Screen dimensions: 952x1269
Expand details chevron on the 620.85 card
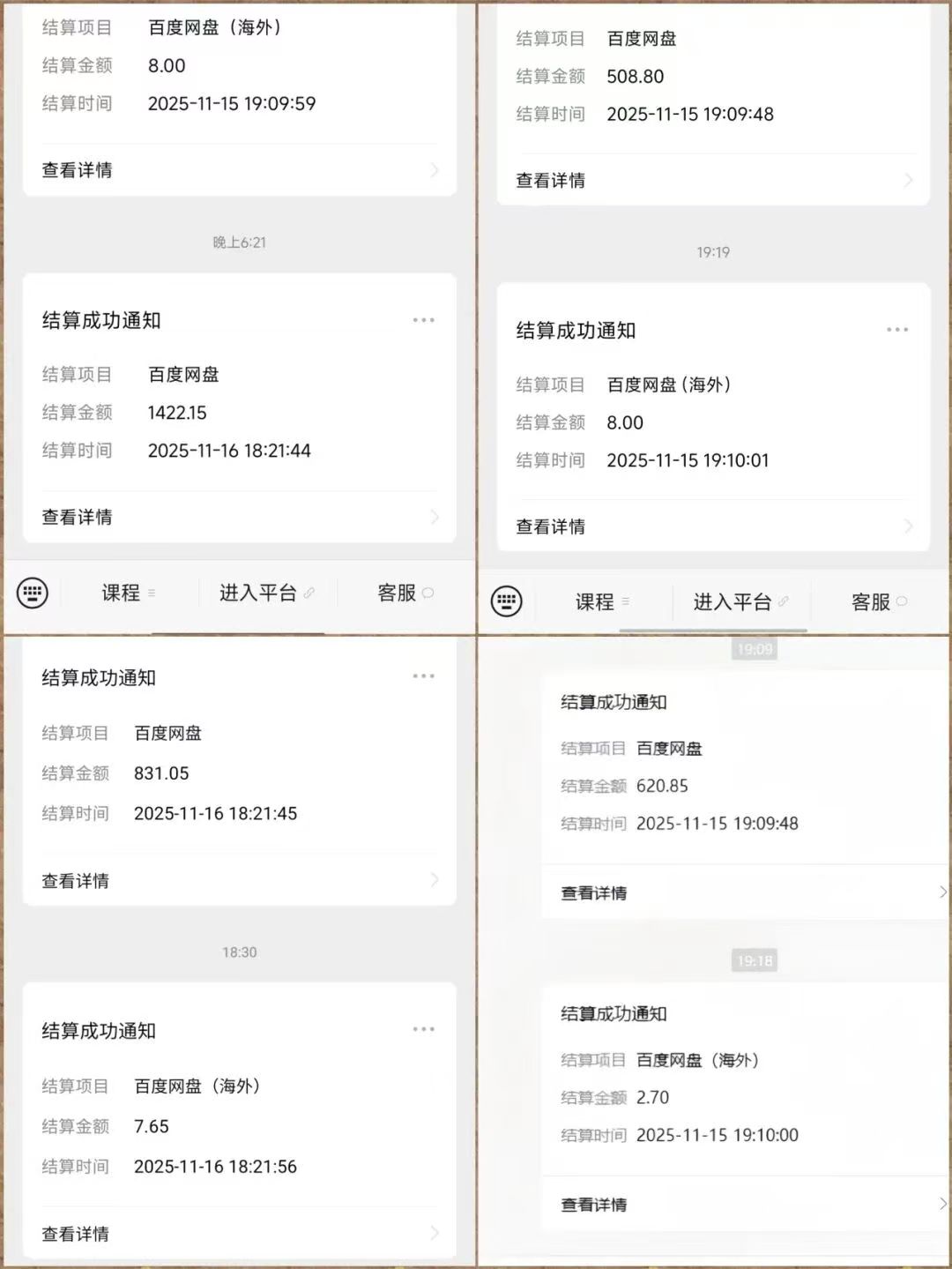click(x=942, y=892)
